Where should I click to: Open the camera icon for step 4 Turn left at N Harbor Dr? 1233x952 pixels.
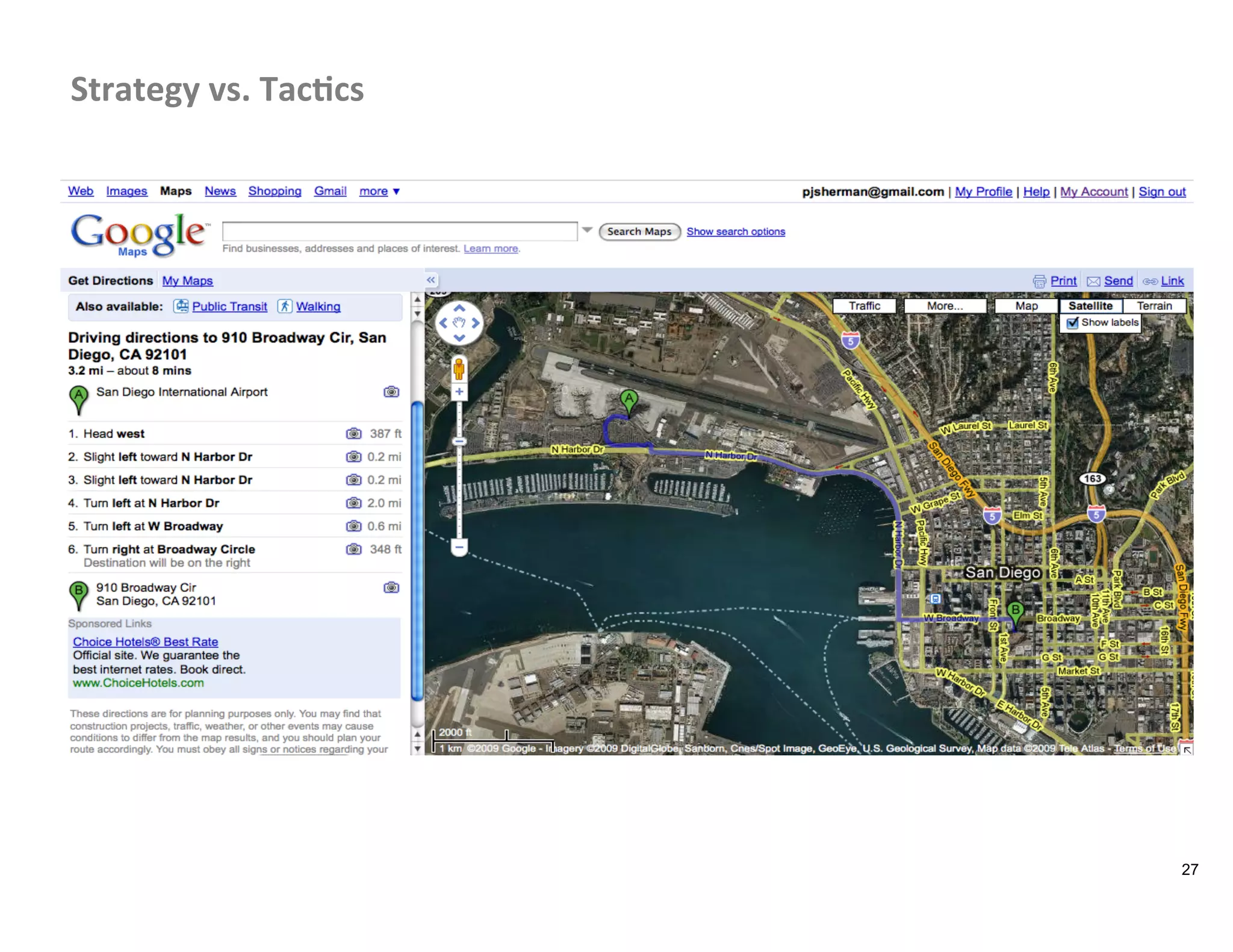[354, 502]
